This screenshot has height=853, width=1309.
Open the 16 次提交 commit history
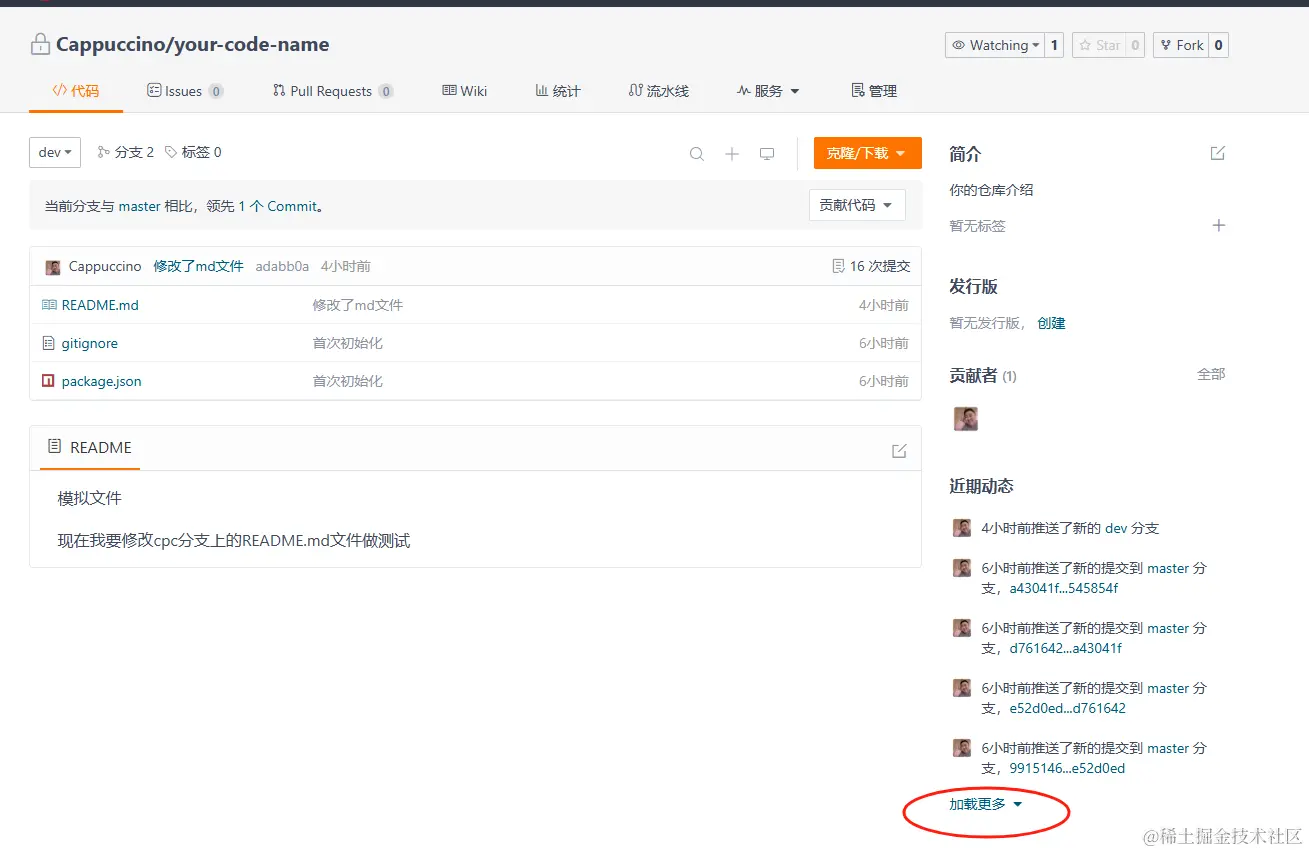pyautogui.click(x=871, y=266)
